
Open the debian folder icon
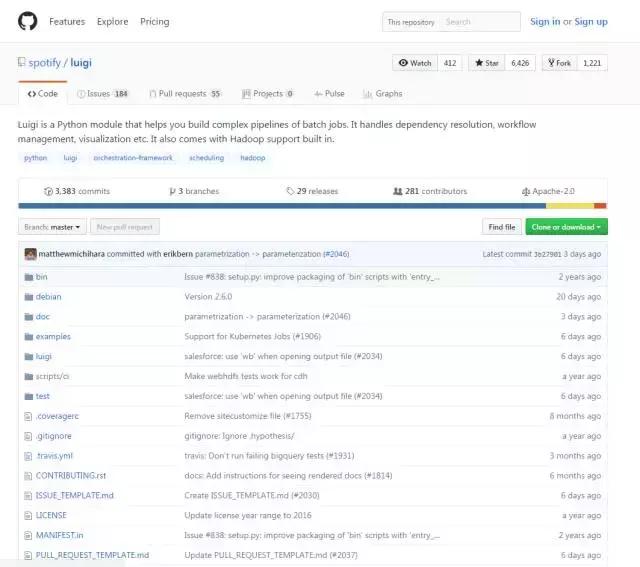pyautogui.click(x=29, y=297)
